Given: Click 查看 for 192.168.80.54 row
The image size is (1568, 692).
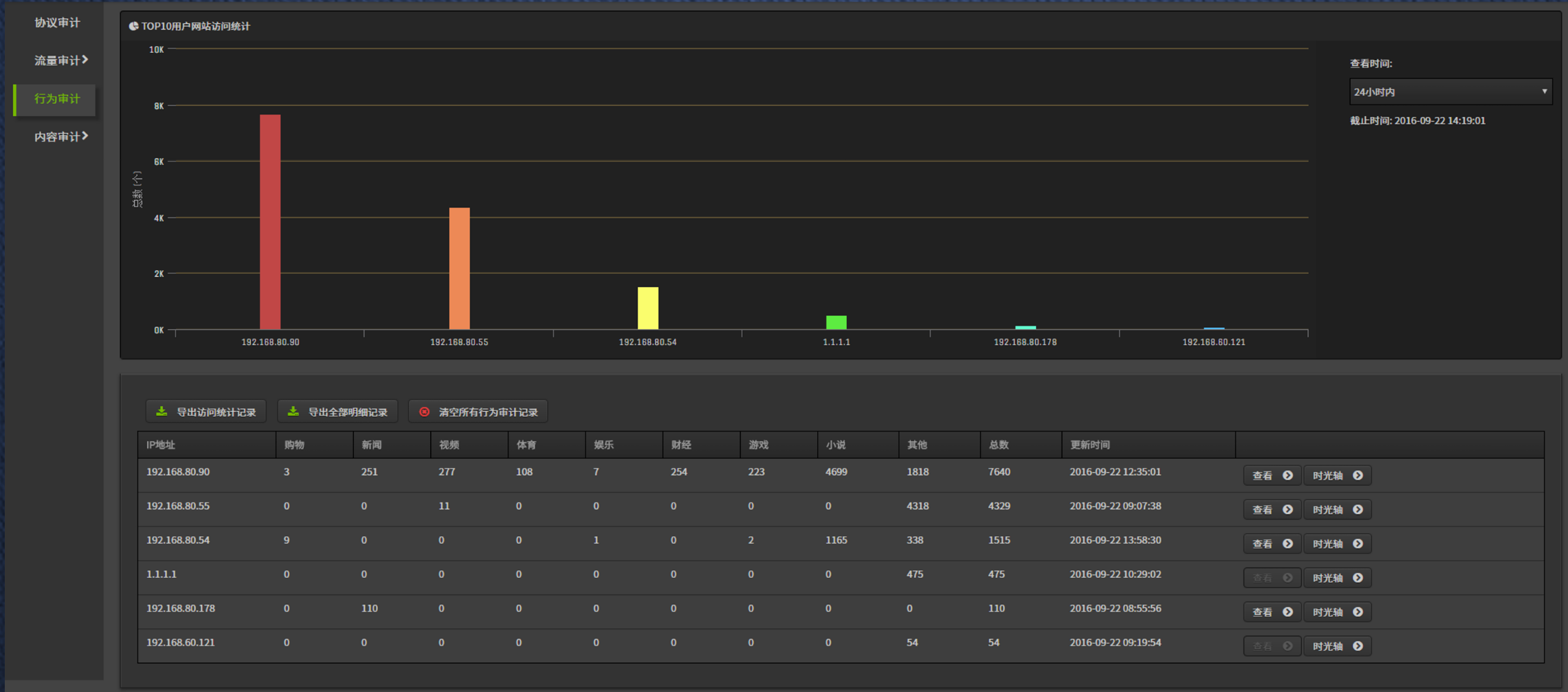Looking at the screenshot, I should (x=1272, y=544).
